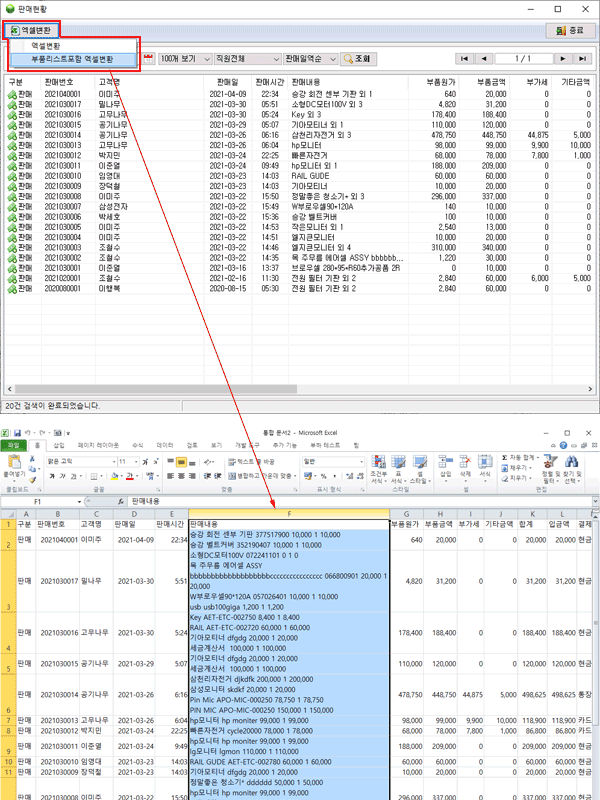Go to last page navigation button

[582, 59]
